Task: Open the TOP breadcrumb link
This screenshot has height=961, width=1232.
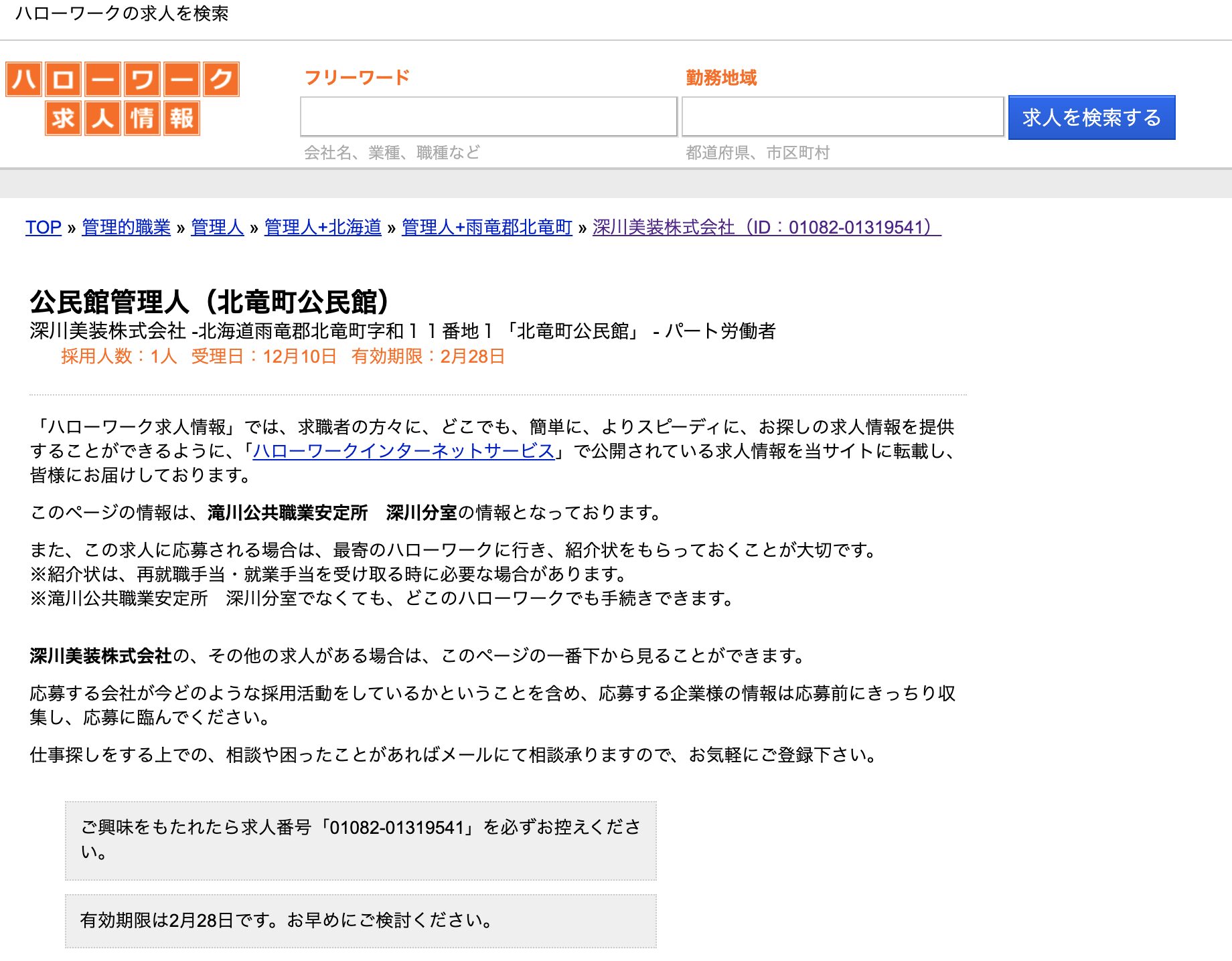Action: [x=43, y=228]
